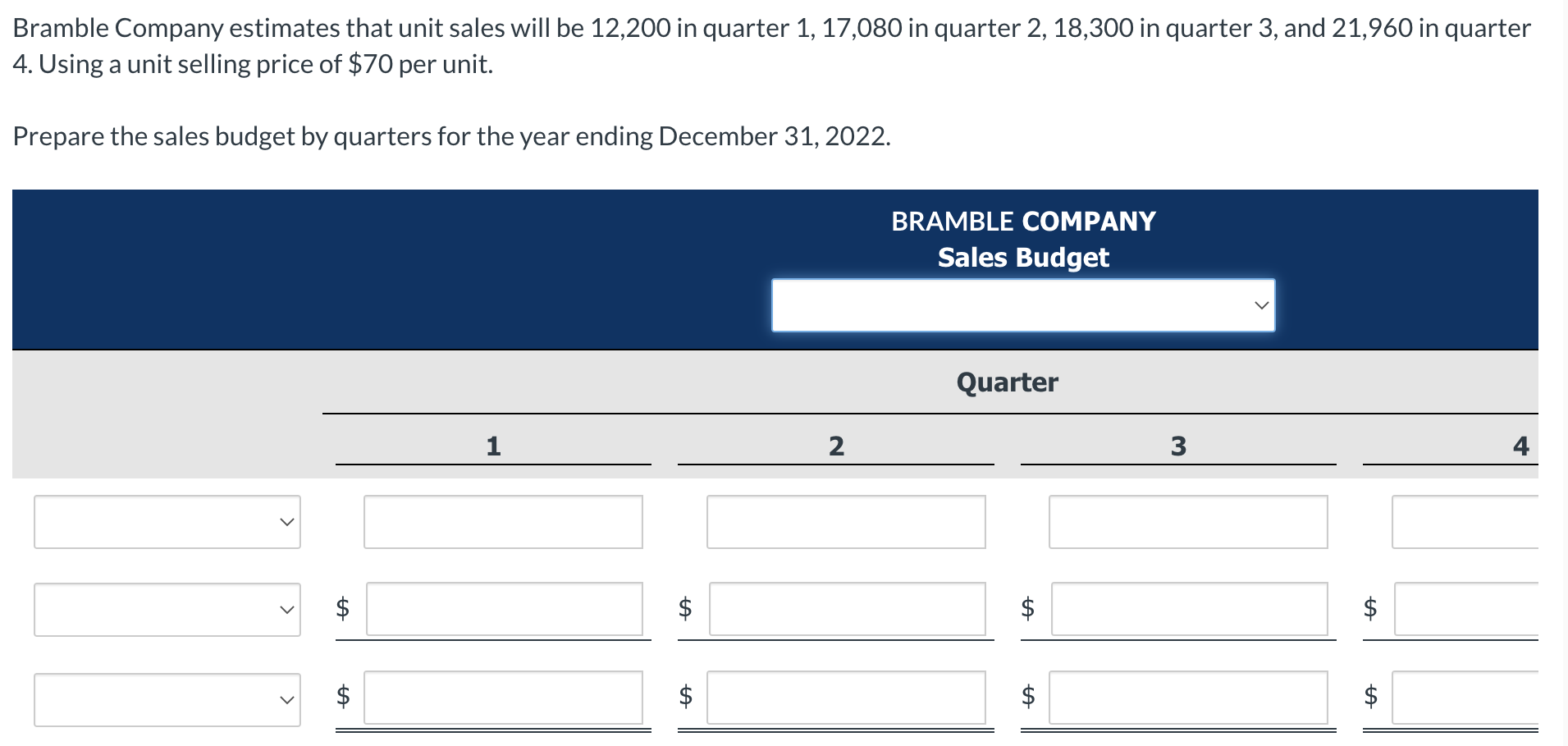Expand the third row label dropdown
Image resolution: width=1568 pixels, height=746 pixels.
(167, 698)
